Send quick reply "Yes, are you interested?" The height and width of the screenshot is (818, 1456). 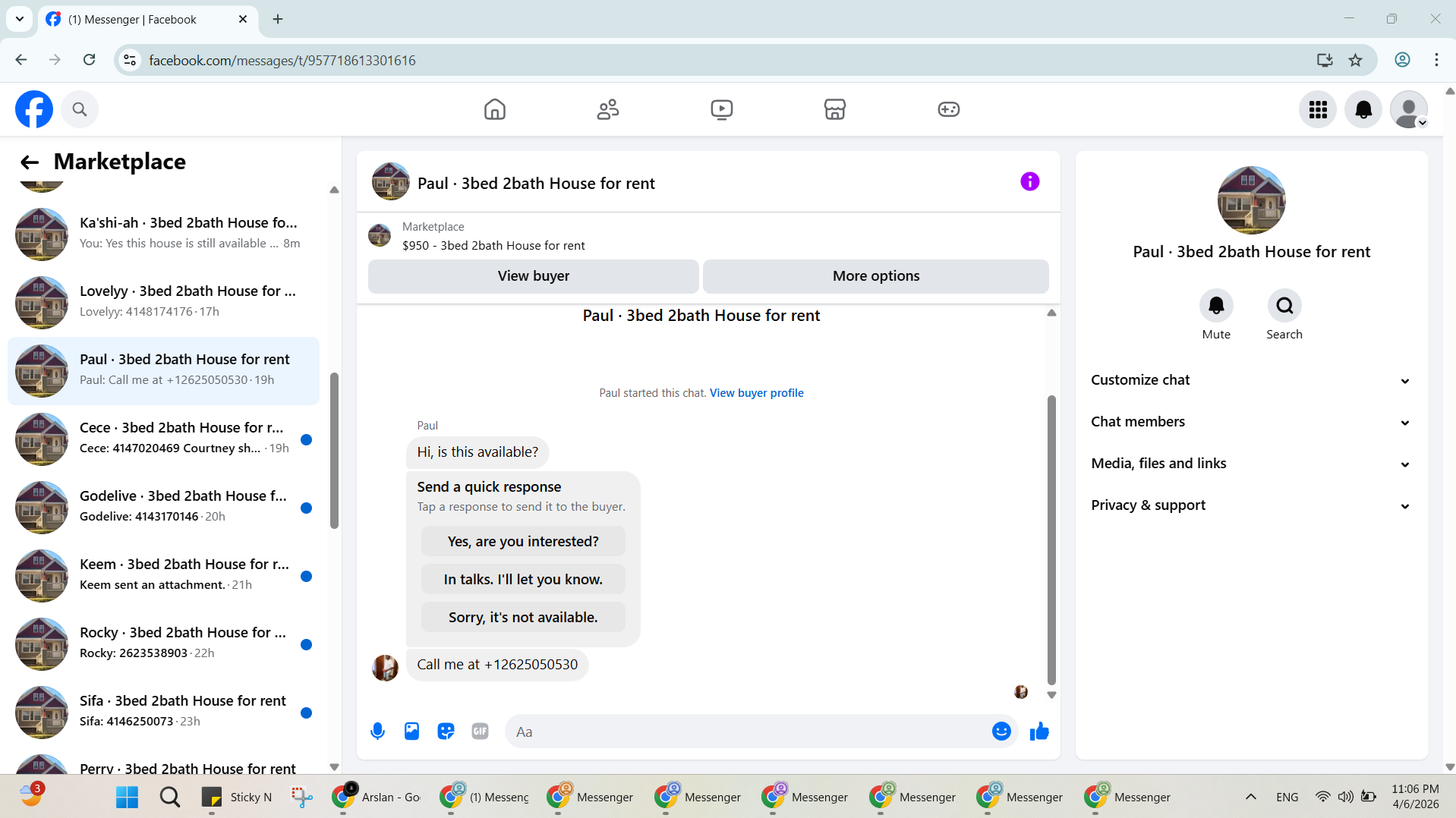pyautogui.click(x=523, y=542)
